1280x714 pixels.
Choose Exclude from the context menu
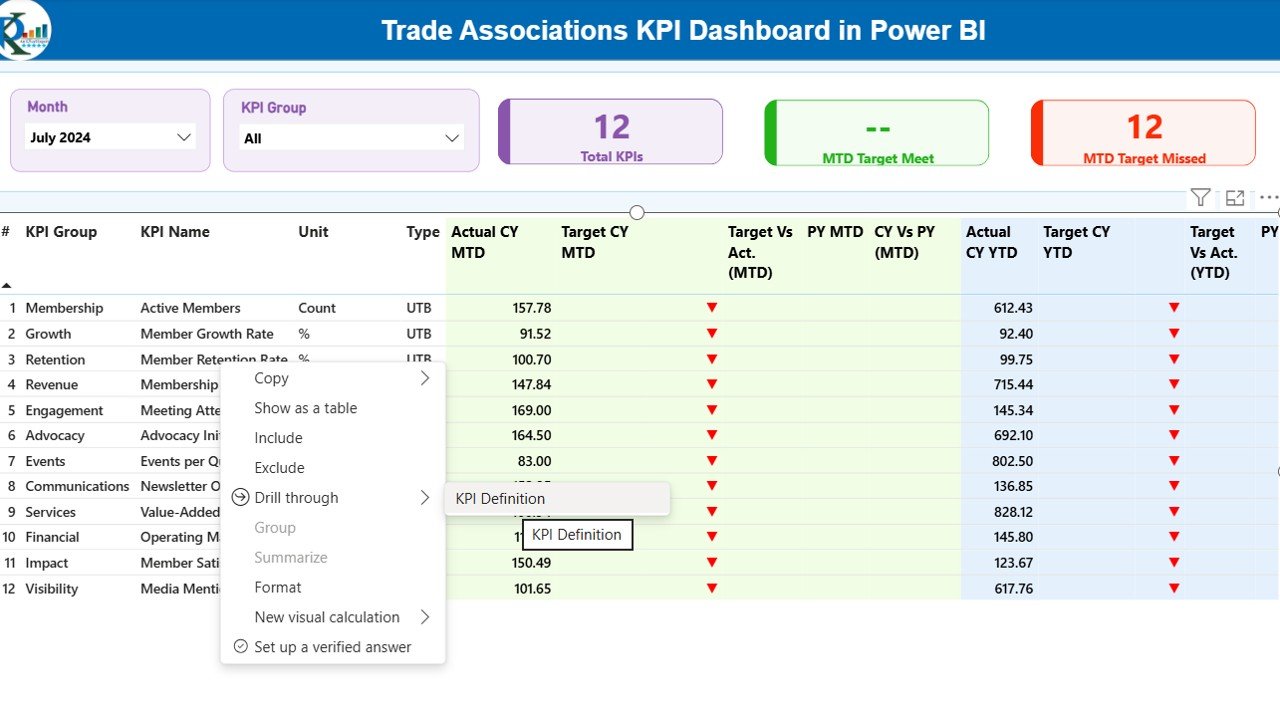point(279,468)
